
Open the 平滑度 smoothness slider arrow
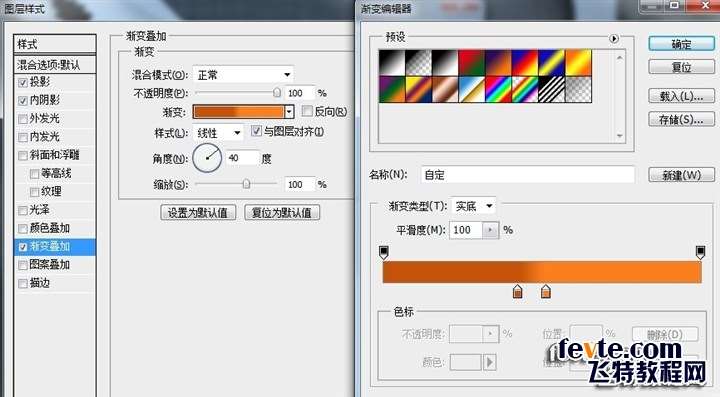point(490,229)
